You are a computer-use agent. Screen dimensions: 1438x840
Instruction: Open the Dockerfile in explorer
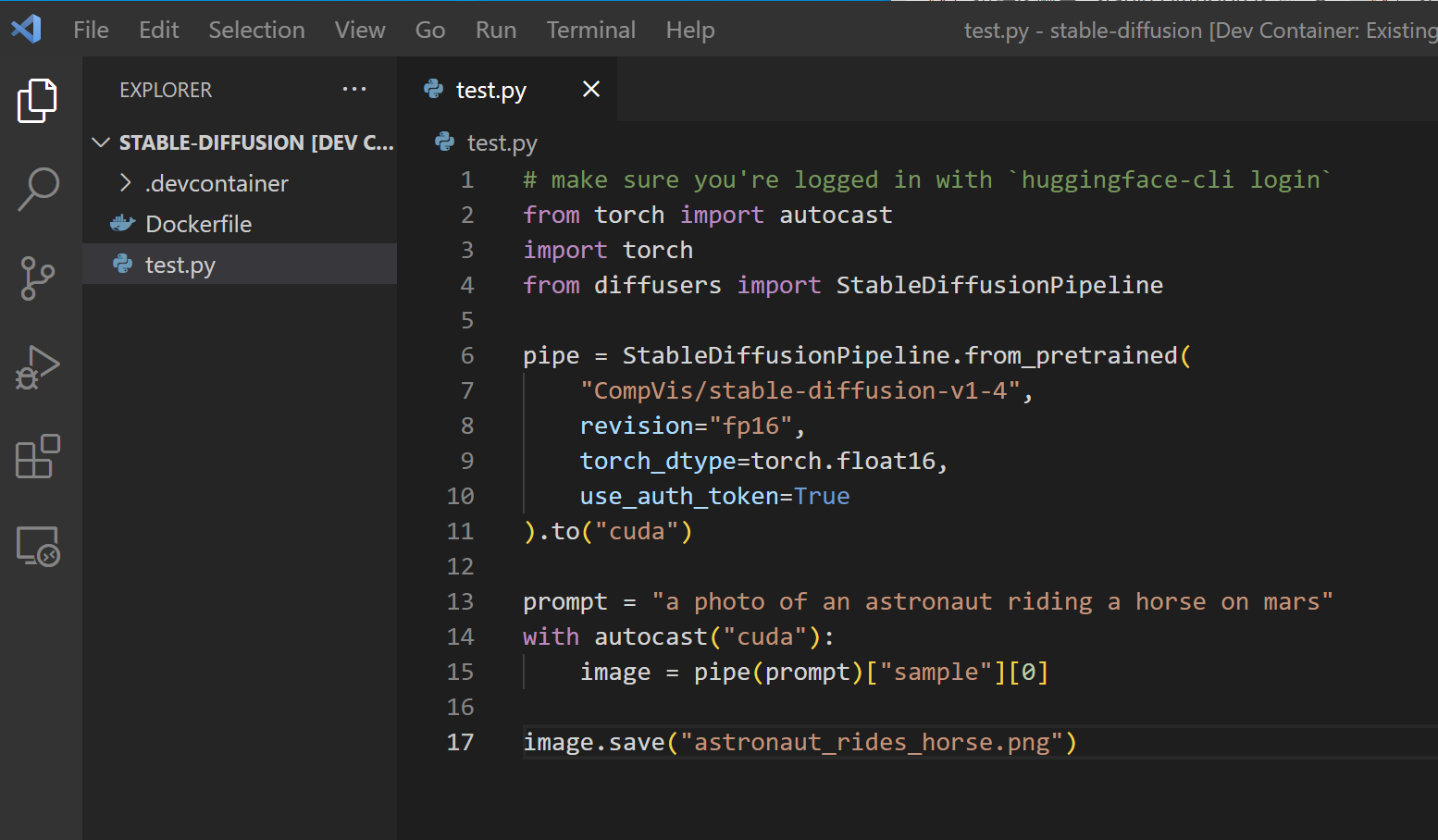click(x=198, y=224)
